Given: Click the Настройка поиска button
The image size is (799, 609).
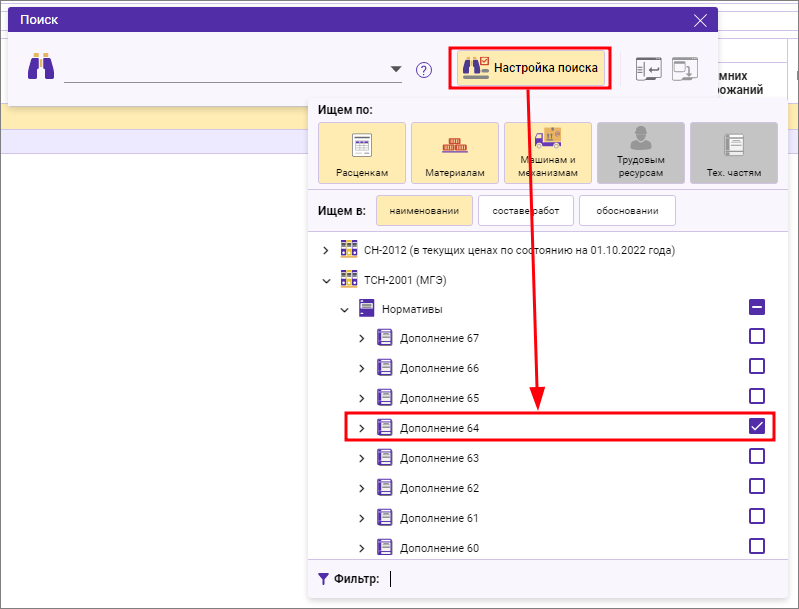Looking at the screenshot, I should pos(531,68).
